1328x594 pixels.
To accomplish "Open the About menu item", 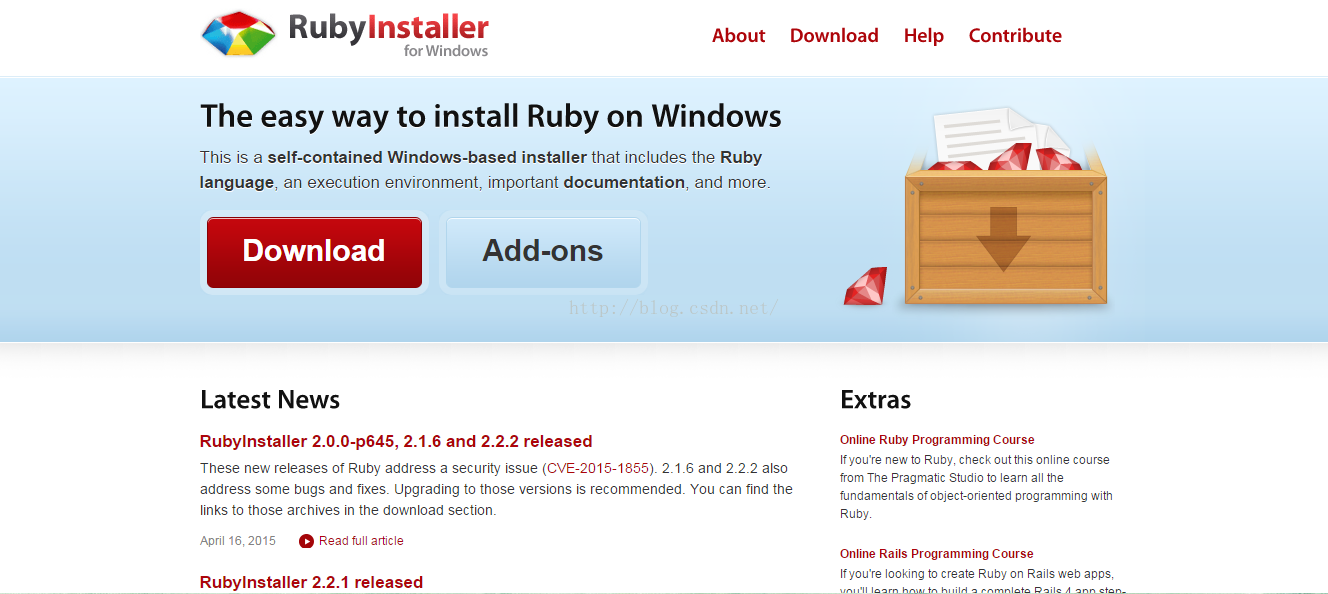I will 738,35.
